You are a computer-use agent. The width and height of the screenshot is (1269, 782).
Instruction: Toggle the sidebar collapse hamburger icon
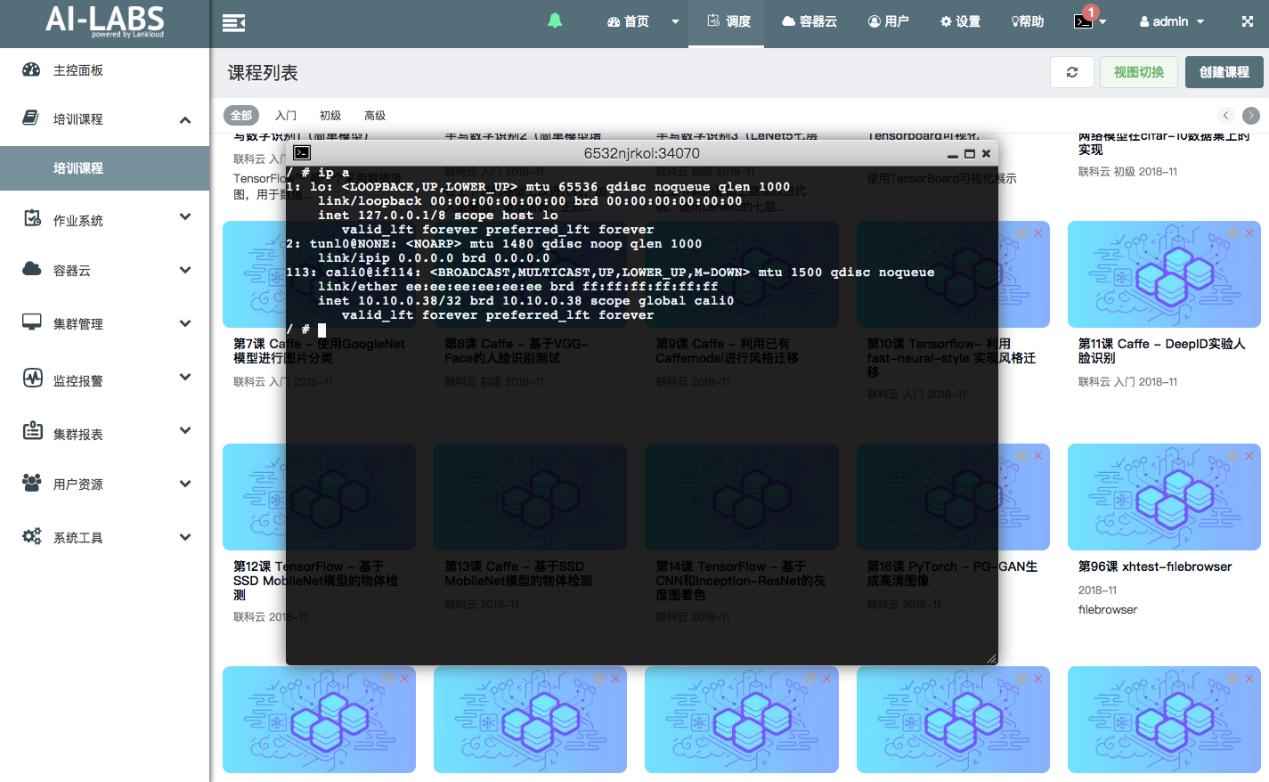234,22
